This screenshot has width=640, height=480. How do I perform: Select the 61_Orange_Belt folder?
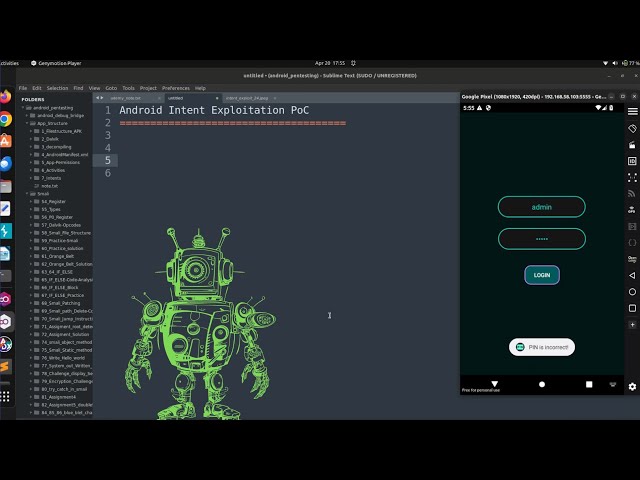[x=58, y=256]
